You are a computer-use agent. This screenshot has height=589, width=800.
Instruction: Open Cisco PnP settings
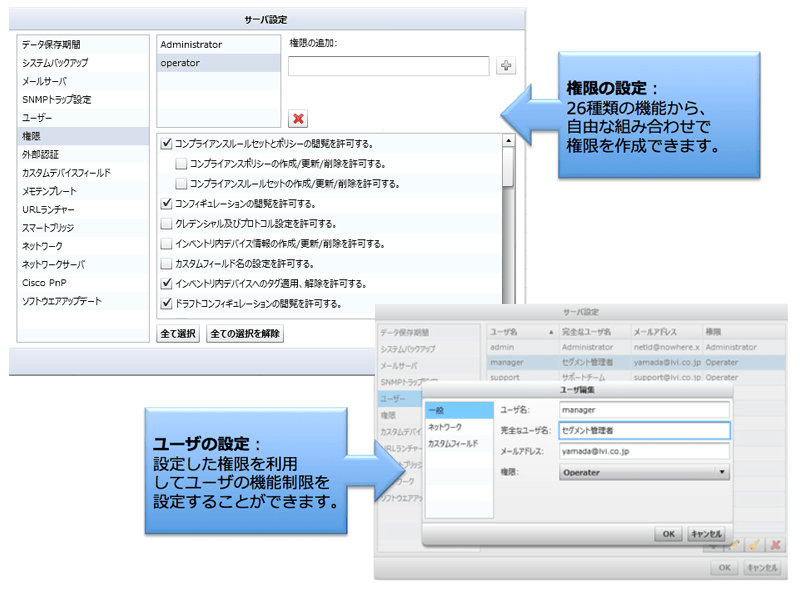click(83, 283)
